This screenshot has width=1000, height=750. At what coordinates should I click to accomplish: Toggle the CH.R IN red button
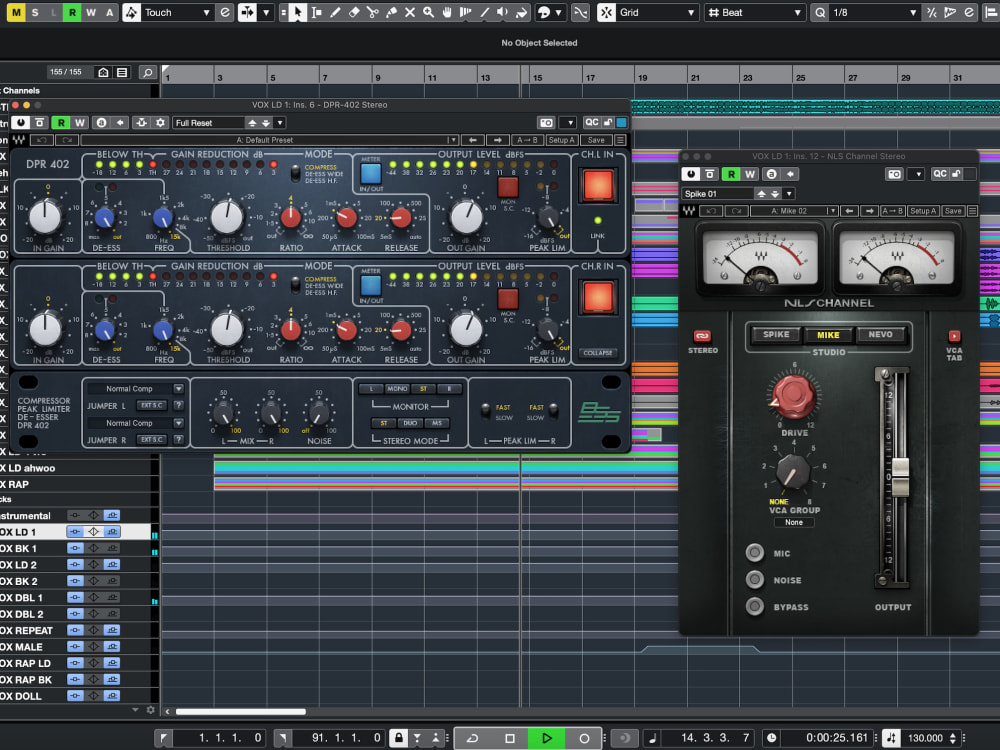point(598,297)
